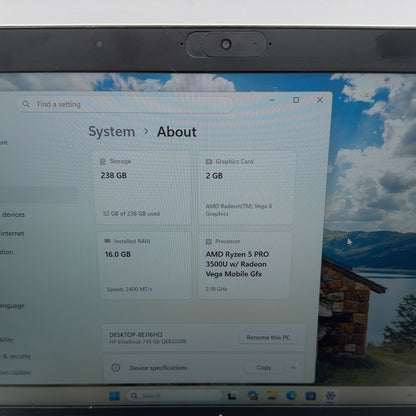
Task: Copy the device specifications
Action: 264,367
